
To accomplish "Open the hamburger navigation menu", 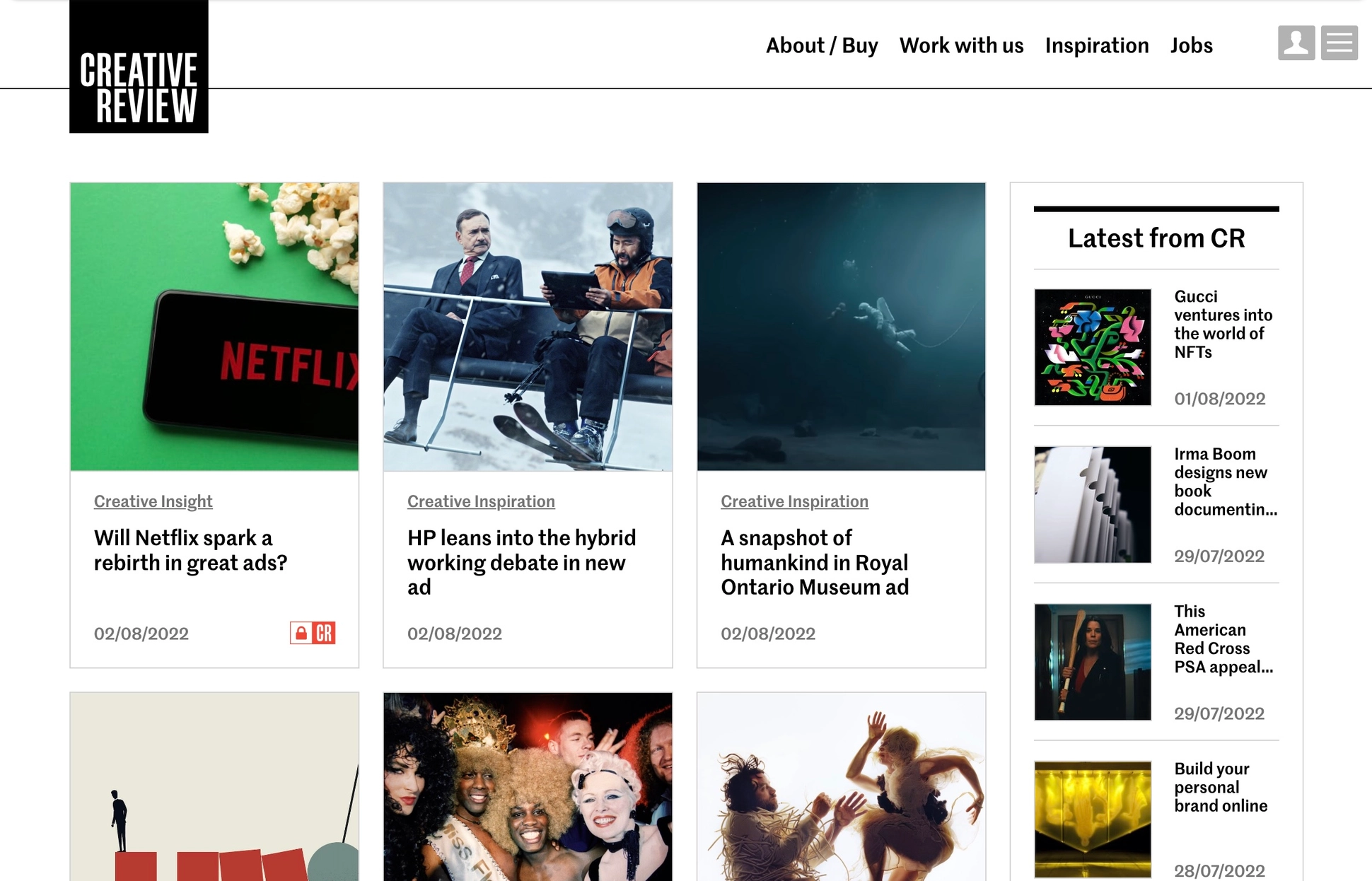I will pos(1339,44).
